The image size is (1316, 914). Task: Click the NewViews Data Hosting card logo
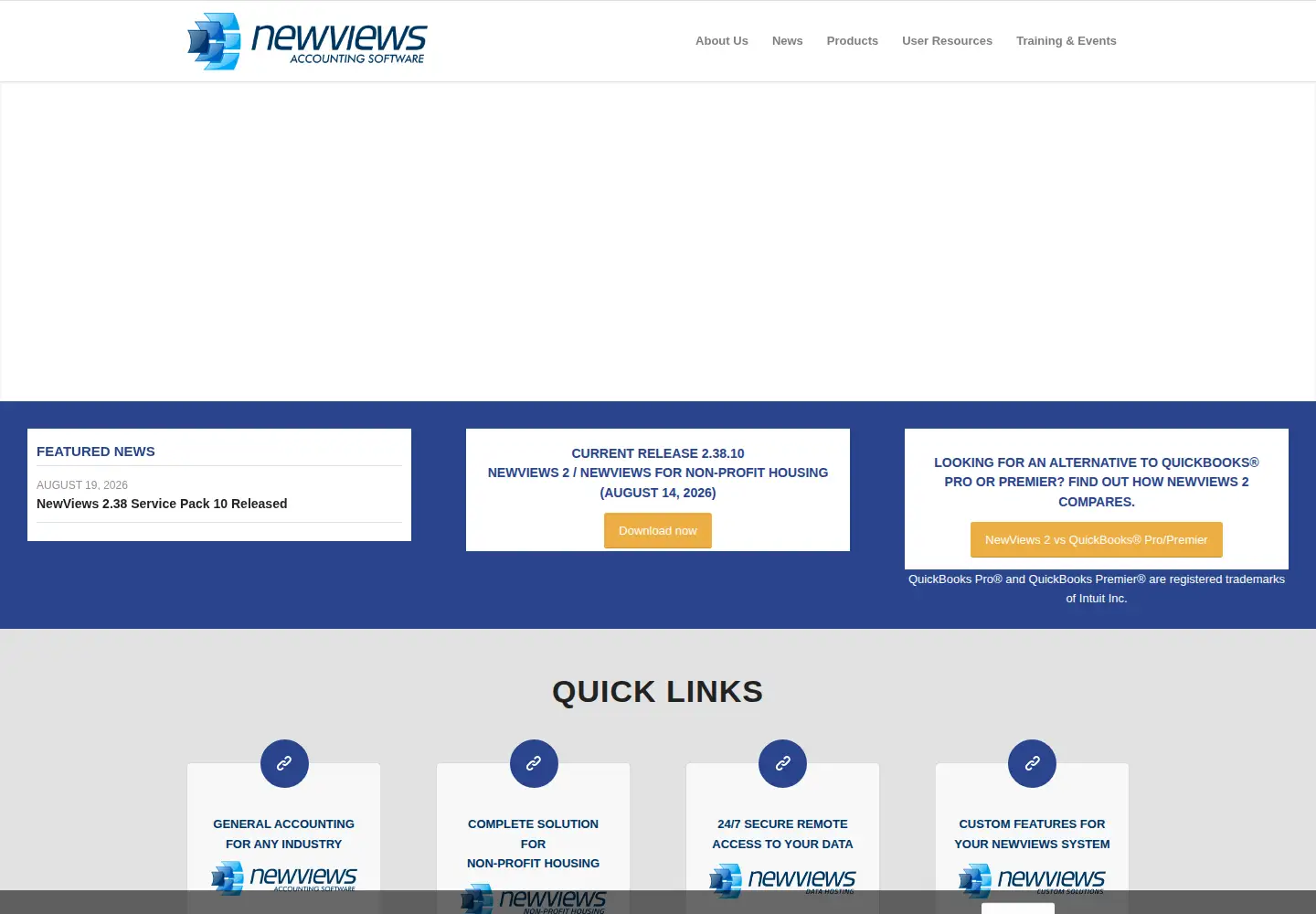tap(783, 880)
